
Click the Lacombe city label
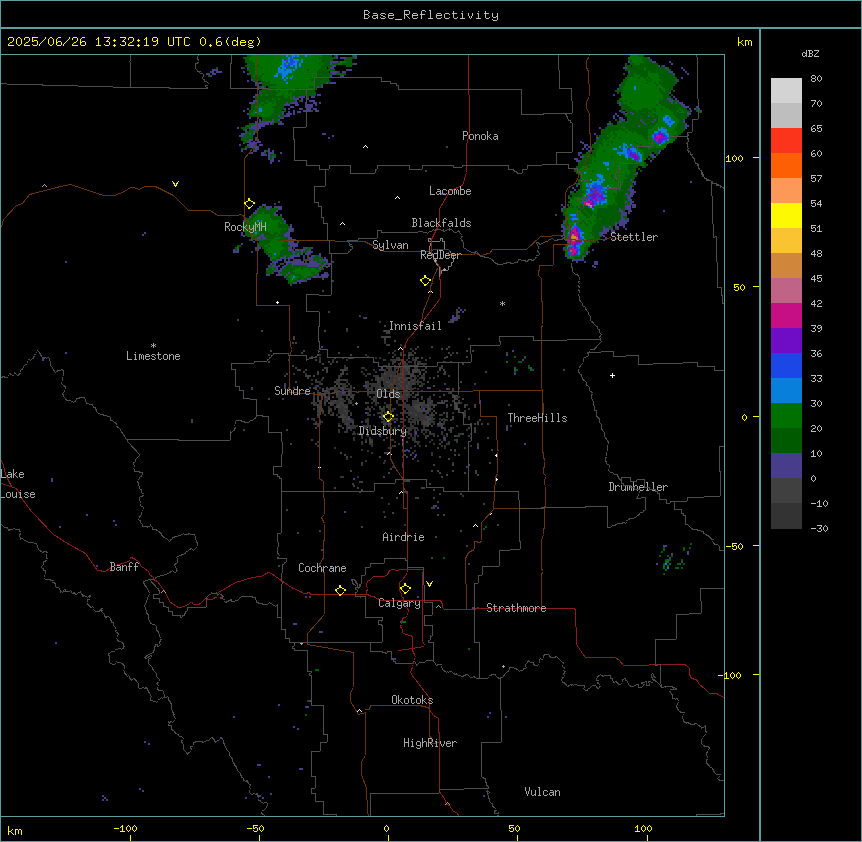[450, 191]
